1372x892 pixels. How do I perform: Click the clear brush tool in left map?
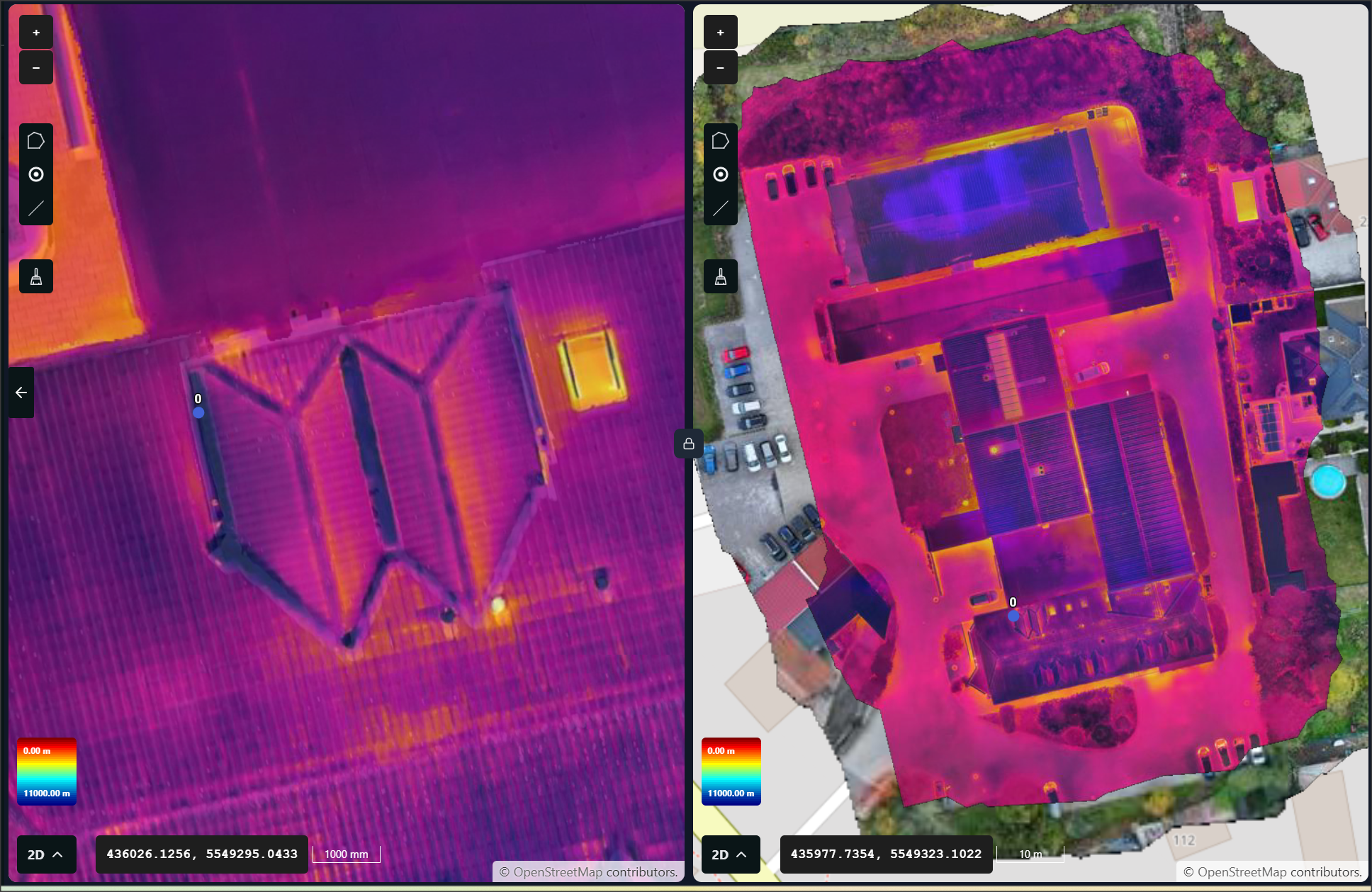36,276
